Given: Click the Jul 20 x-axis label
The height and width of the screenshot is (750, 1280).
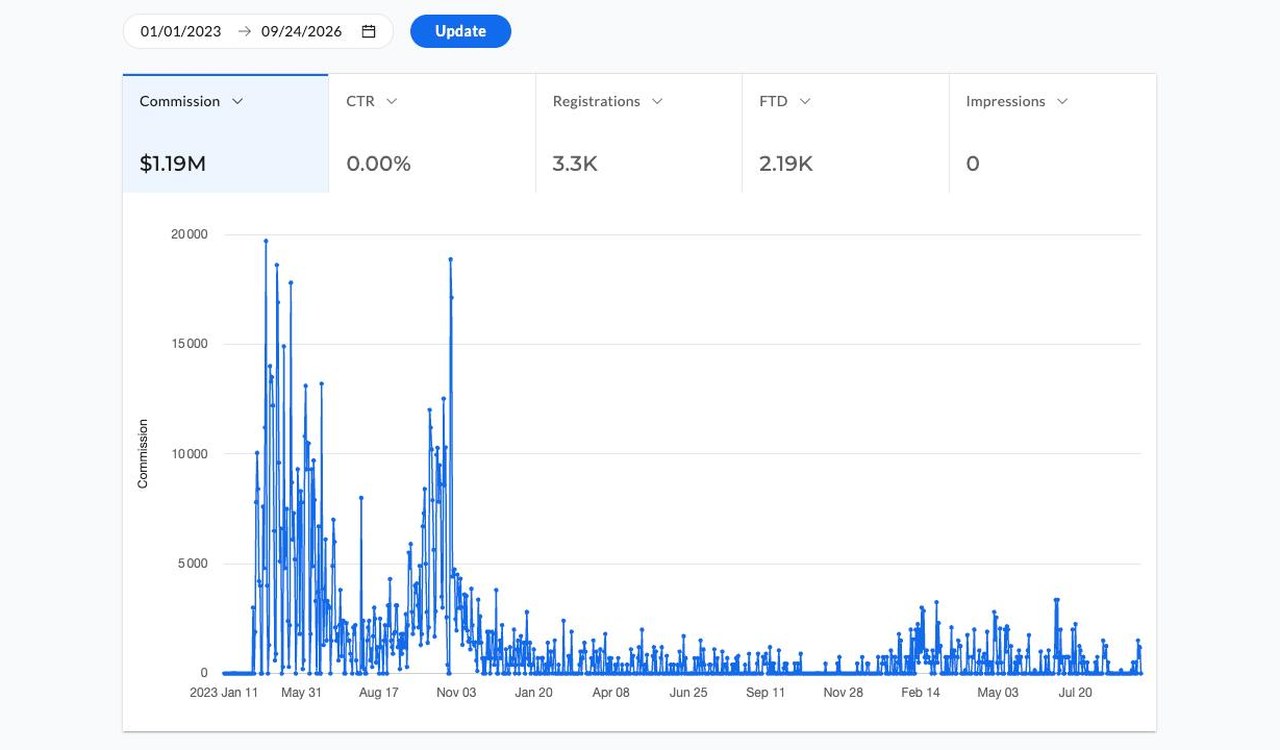Looking at the screenshot, I should coord(1075,692).
